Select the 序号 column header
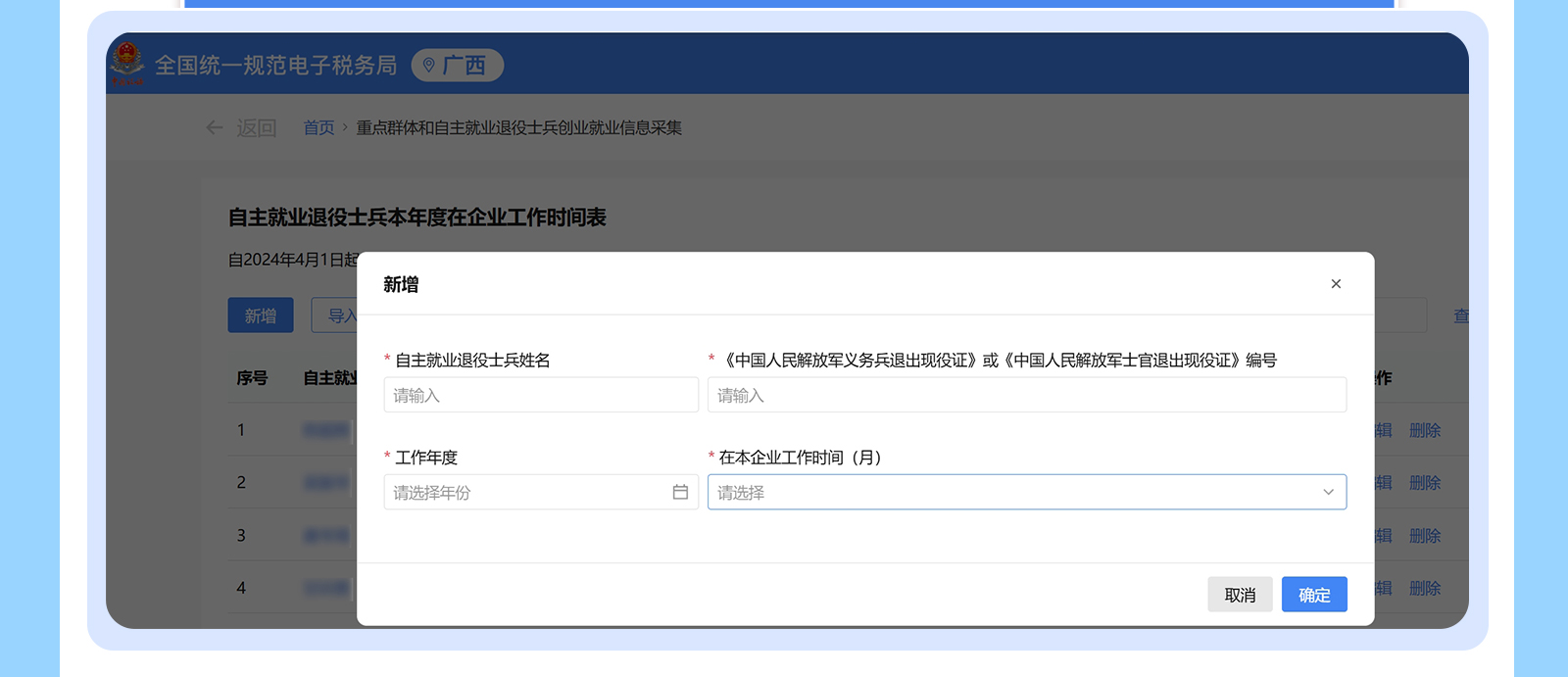The width and height of the screenshot is (1568, 677). (252, 378)
